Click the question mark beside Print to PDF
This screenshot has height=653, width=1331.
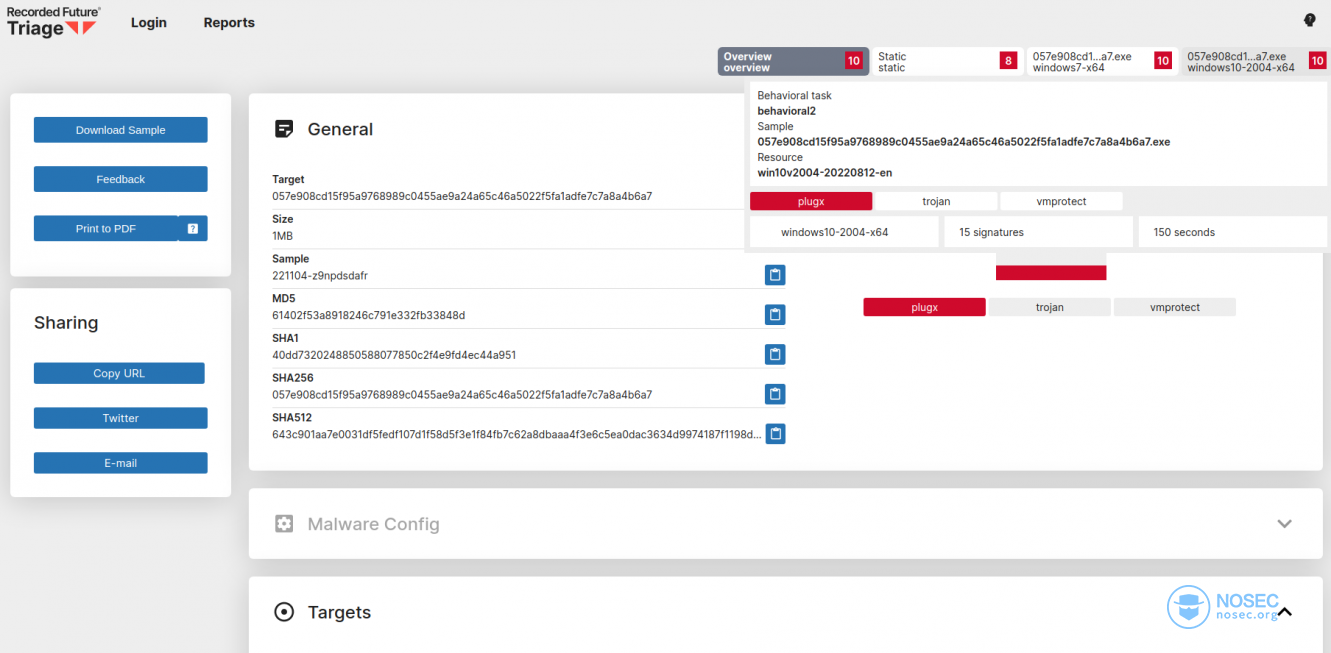(x=193, y=229)
